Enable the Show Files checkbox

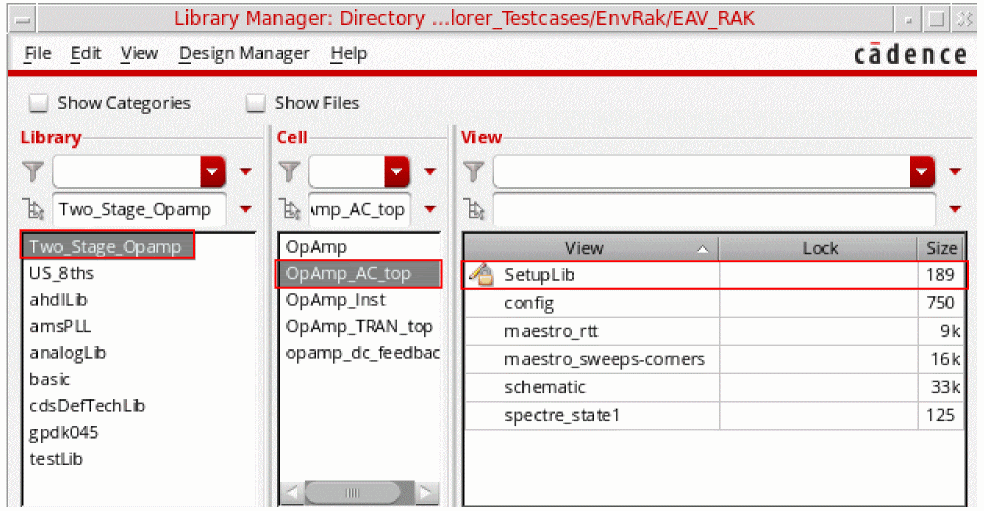(x=255, y=102)
